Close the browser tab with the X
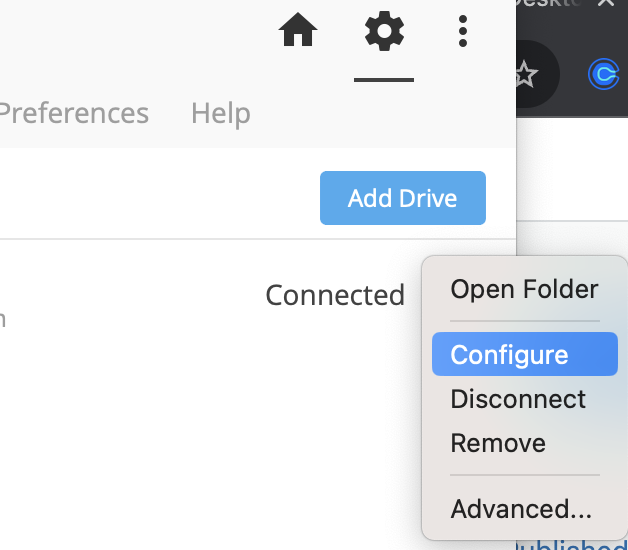 point(605,4)
